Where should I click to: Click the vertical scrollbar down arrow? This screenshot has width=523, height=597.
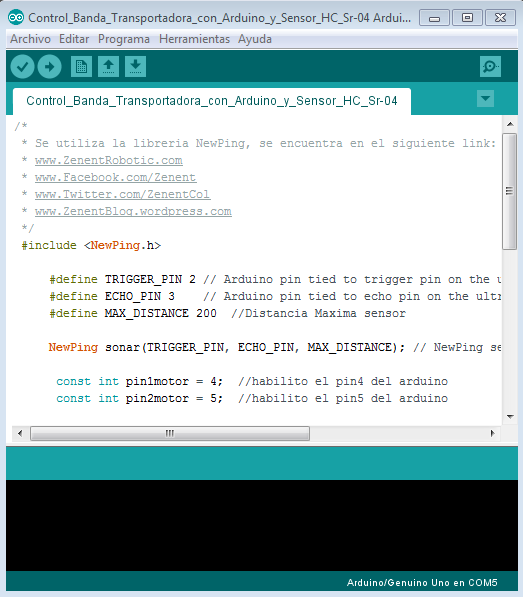click(x=510, y=417)
